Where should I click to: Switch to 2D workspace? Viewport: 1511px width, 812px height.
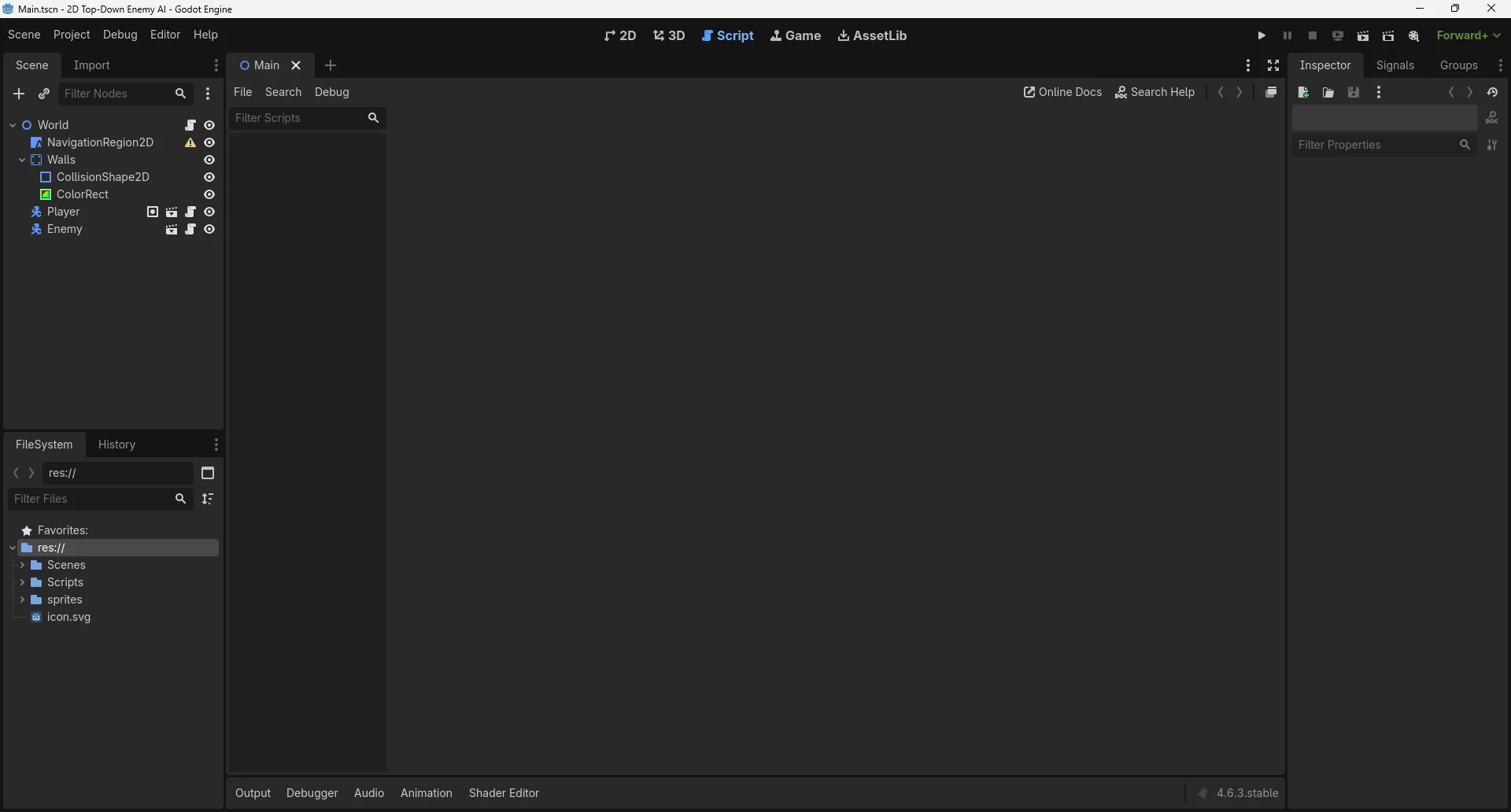coord(620,35)
